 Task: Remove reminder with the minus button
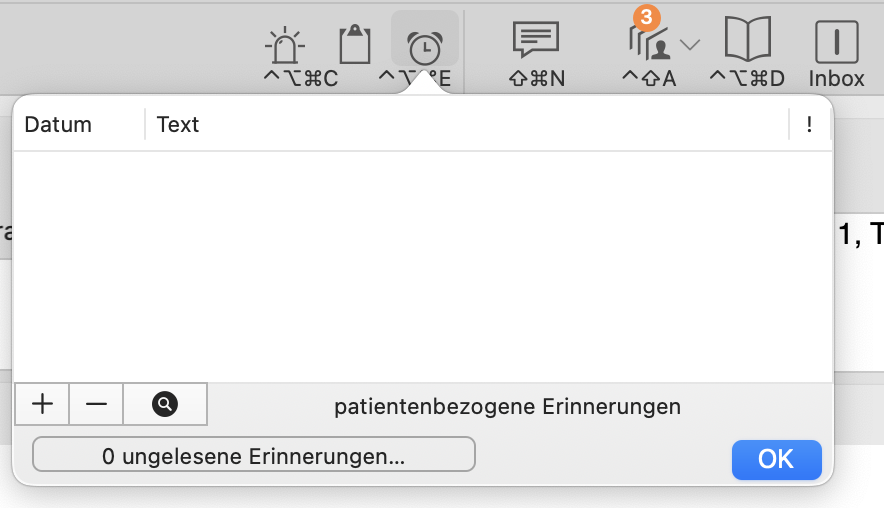[96, 404]
